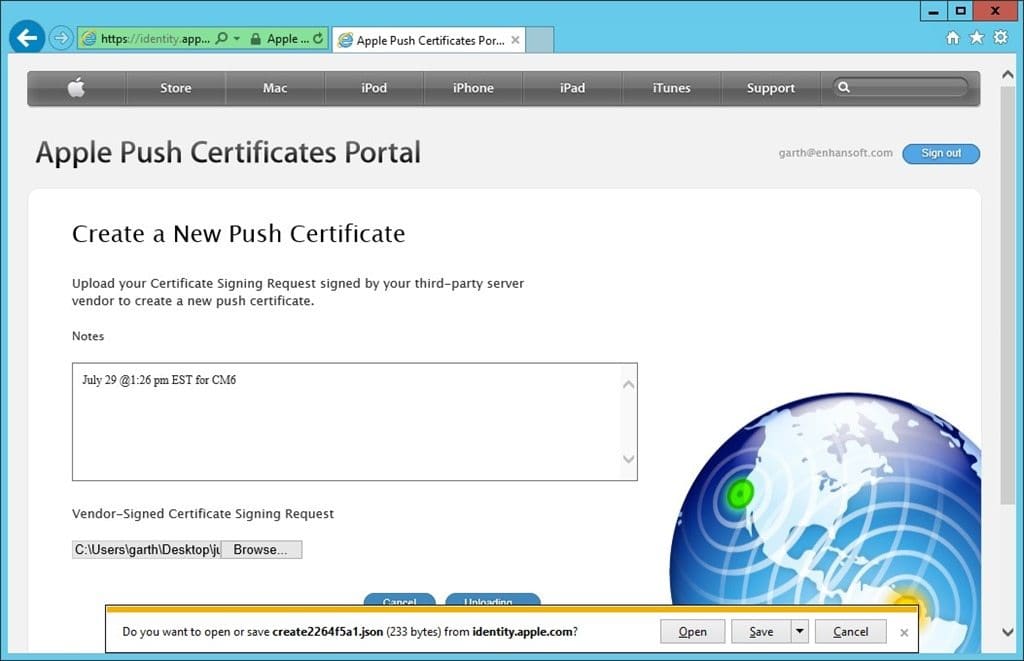The image size is (1024, 661).
Task: Click the Sign out button
Action: pyautogui.click(x=941, y=153)
